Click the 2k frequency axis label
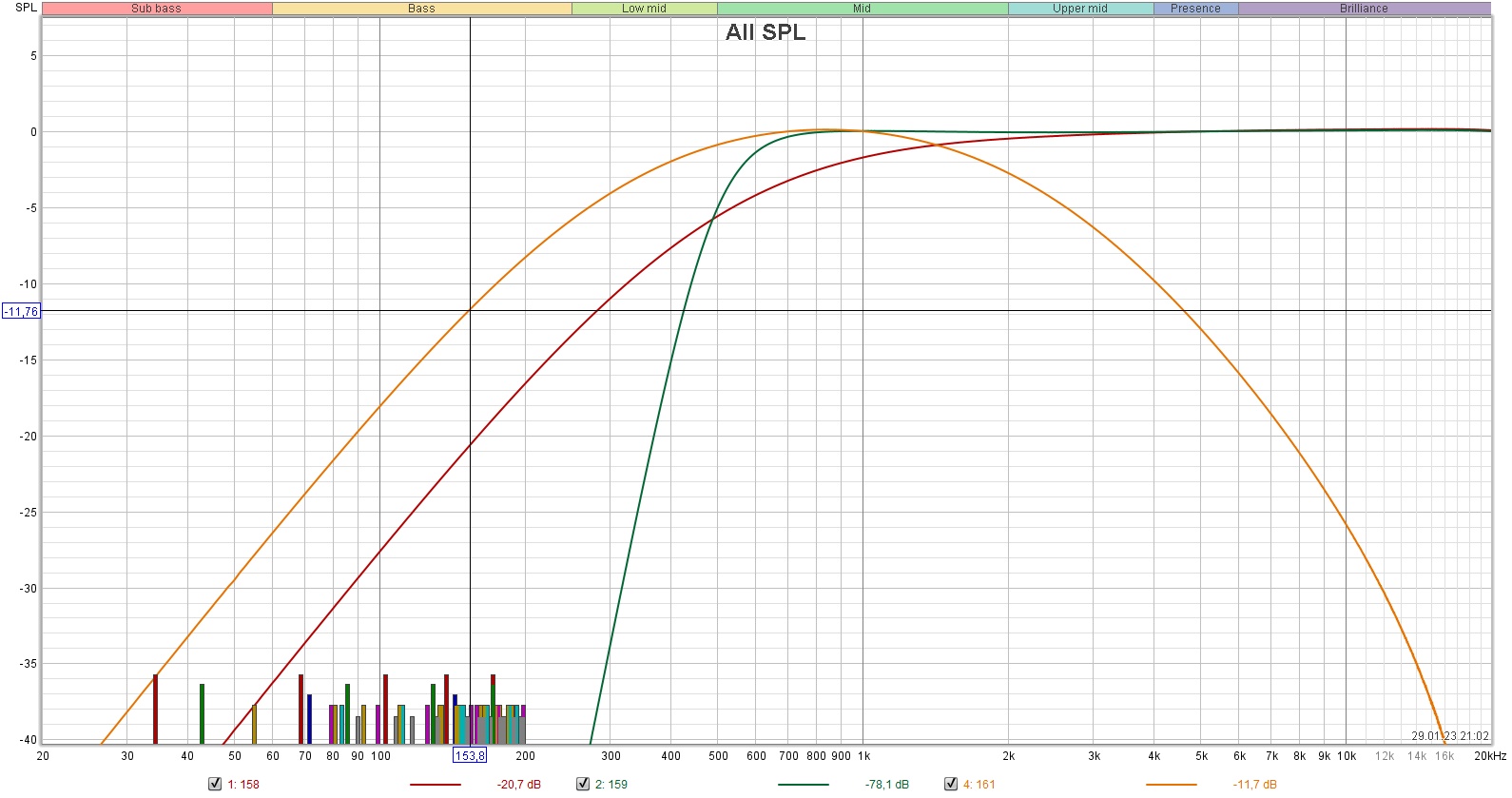1512x798 pixels. (1008, 756)
